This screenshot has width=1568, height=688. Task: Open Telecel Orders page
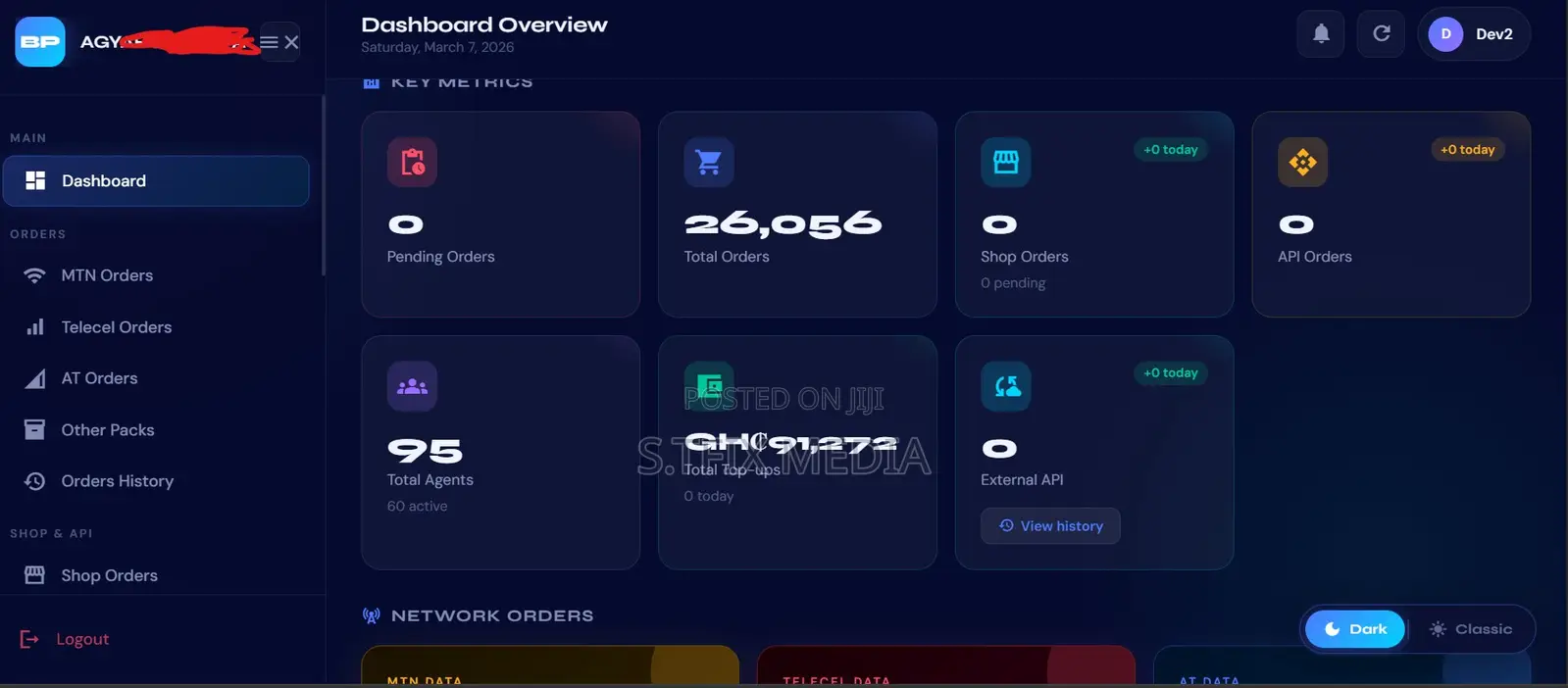(156, 327)
